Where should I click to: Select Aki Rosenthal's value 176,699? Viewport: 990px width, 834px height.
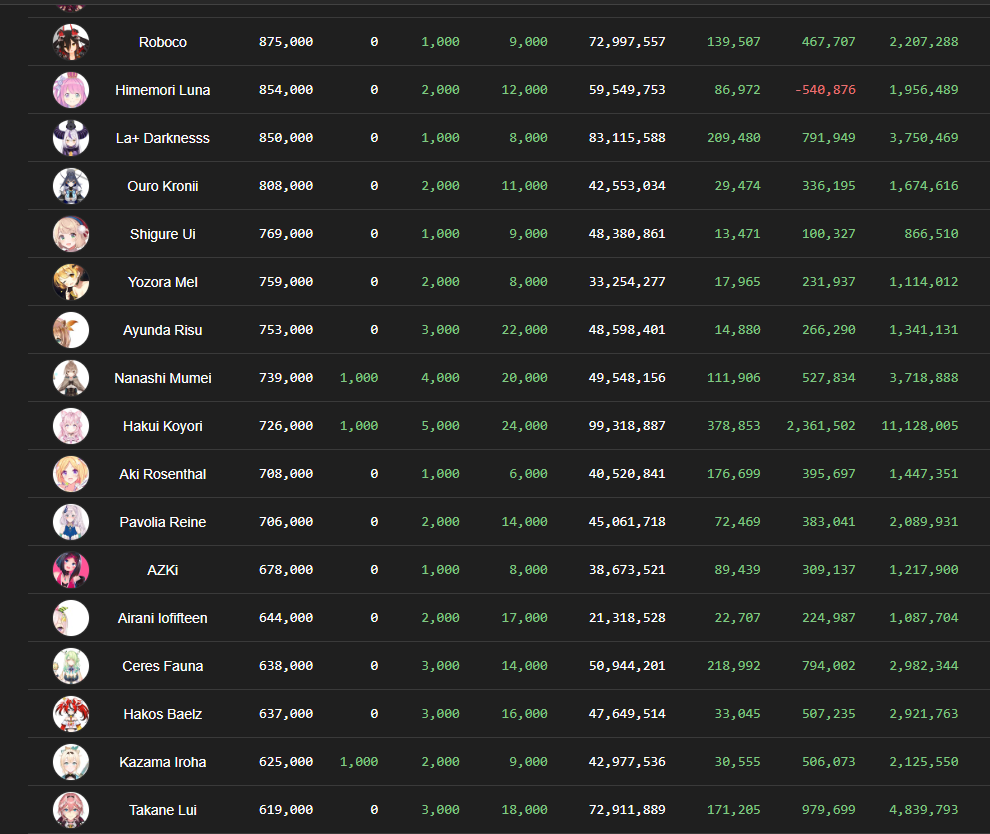[734, 474]
